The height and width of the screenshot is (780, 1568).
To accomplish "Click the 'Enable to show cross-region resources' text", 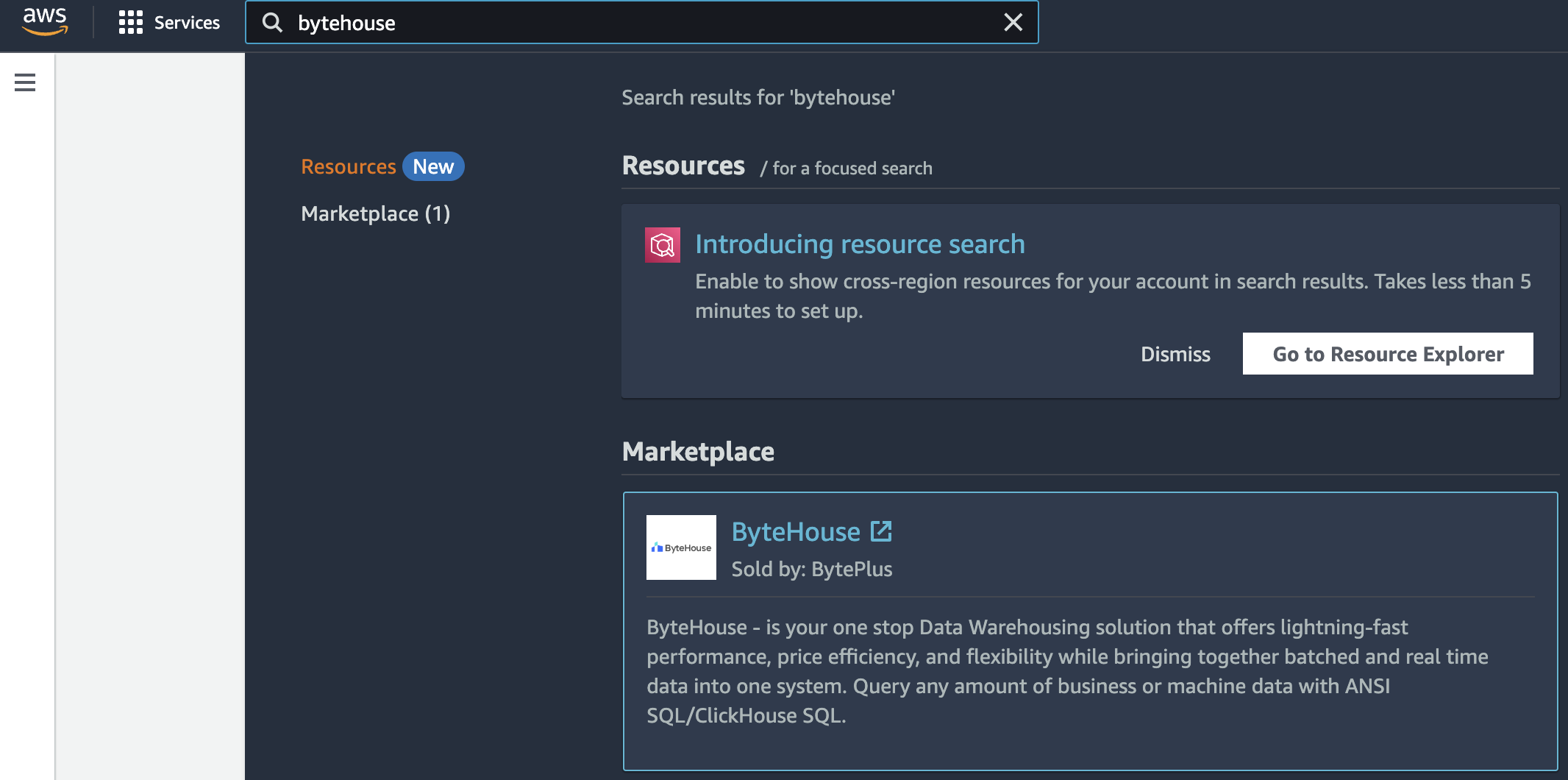I will [1113, 296].
